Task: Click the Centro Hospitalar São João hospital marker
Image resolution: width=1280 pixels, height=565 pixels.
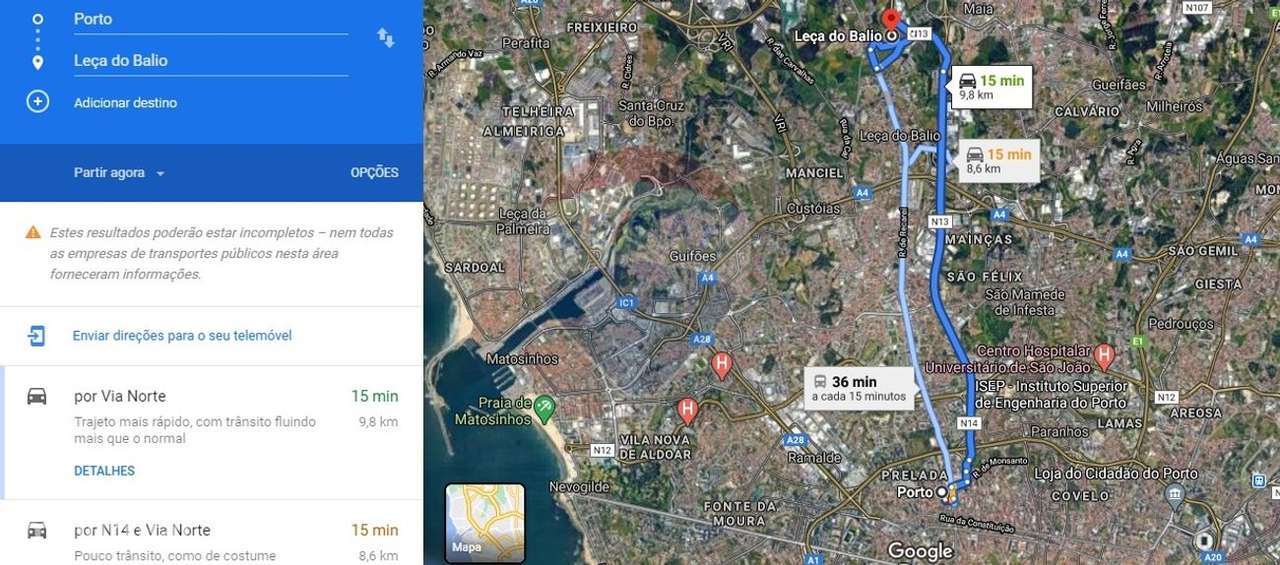Action: pos(1104,354)
